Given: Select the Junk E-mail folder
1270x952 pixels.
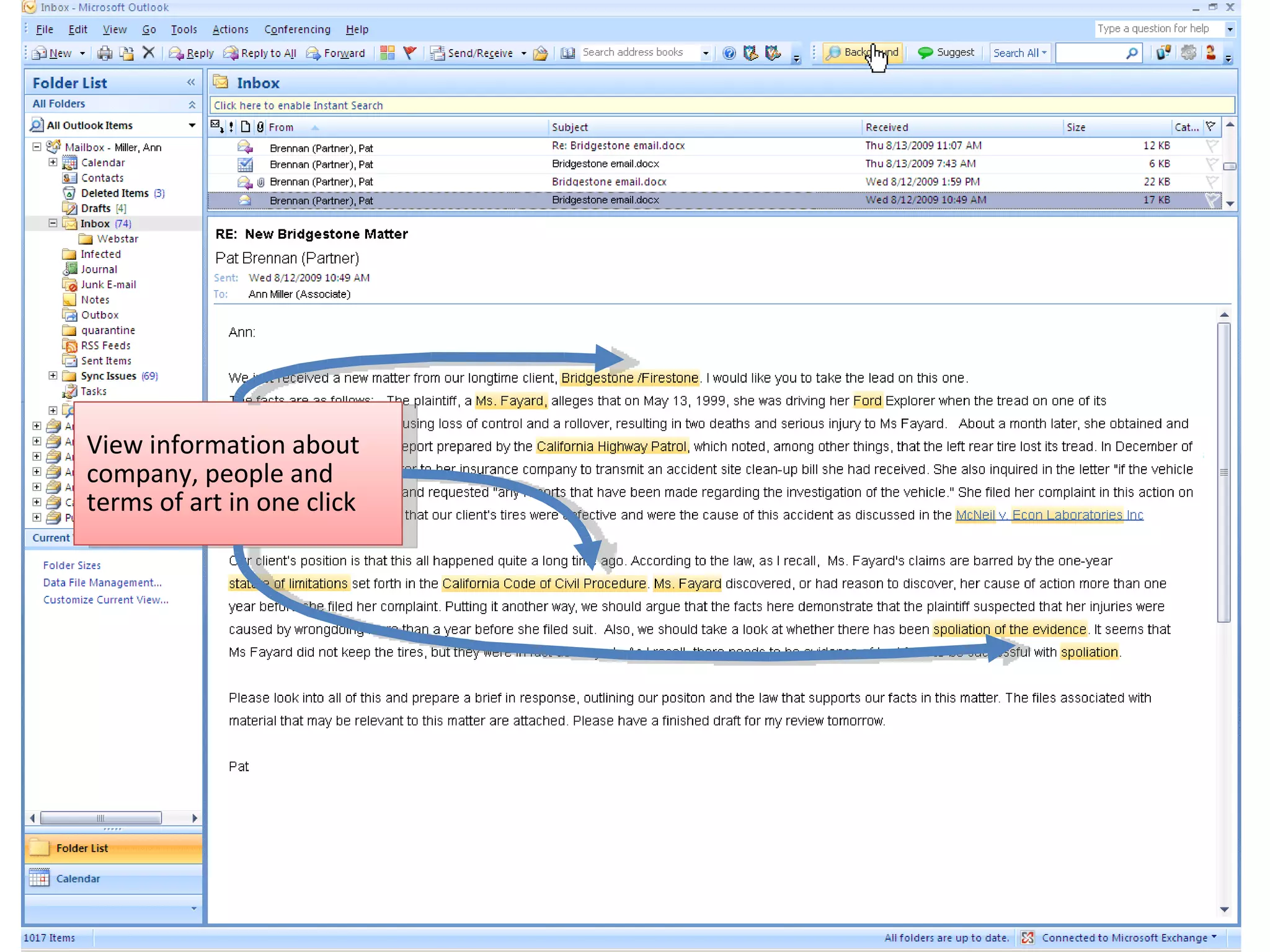Looking at the screenshot, I should [109, 284].
